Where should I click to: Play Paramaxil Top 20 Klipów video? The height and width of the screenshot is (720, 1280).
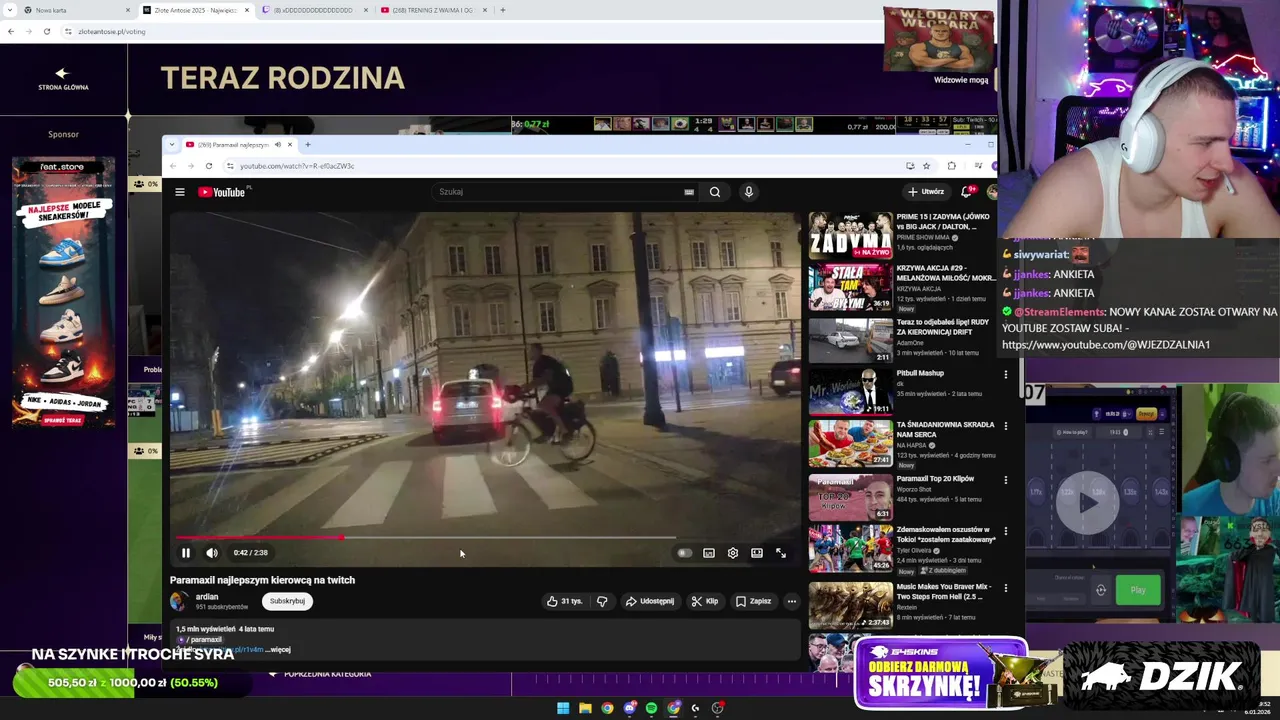point(850,496)
